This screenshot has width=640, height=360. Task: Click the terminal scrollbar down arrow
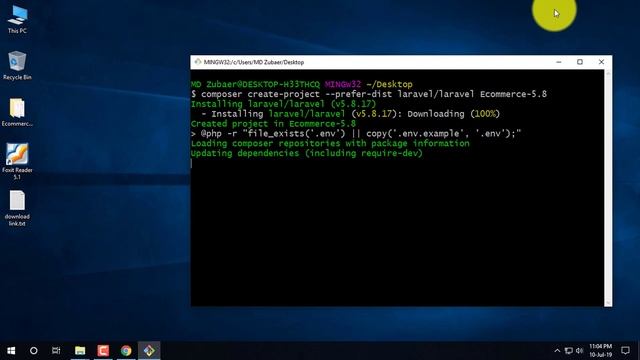tap(608, 303)
